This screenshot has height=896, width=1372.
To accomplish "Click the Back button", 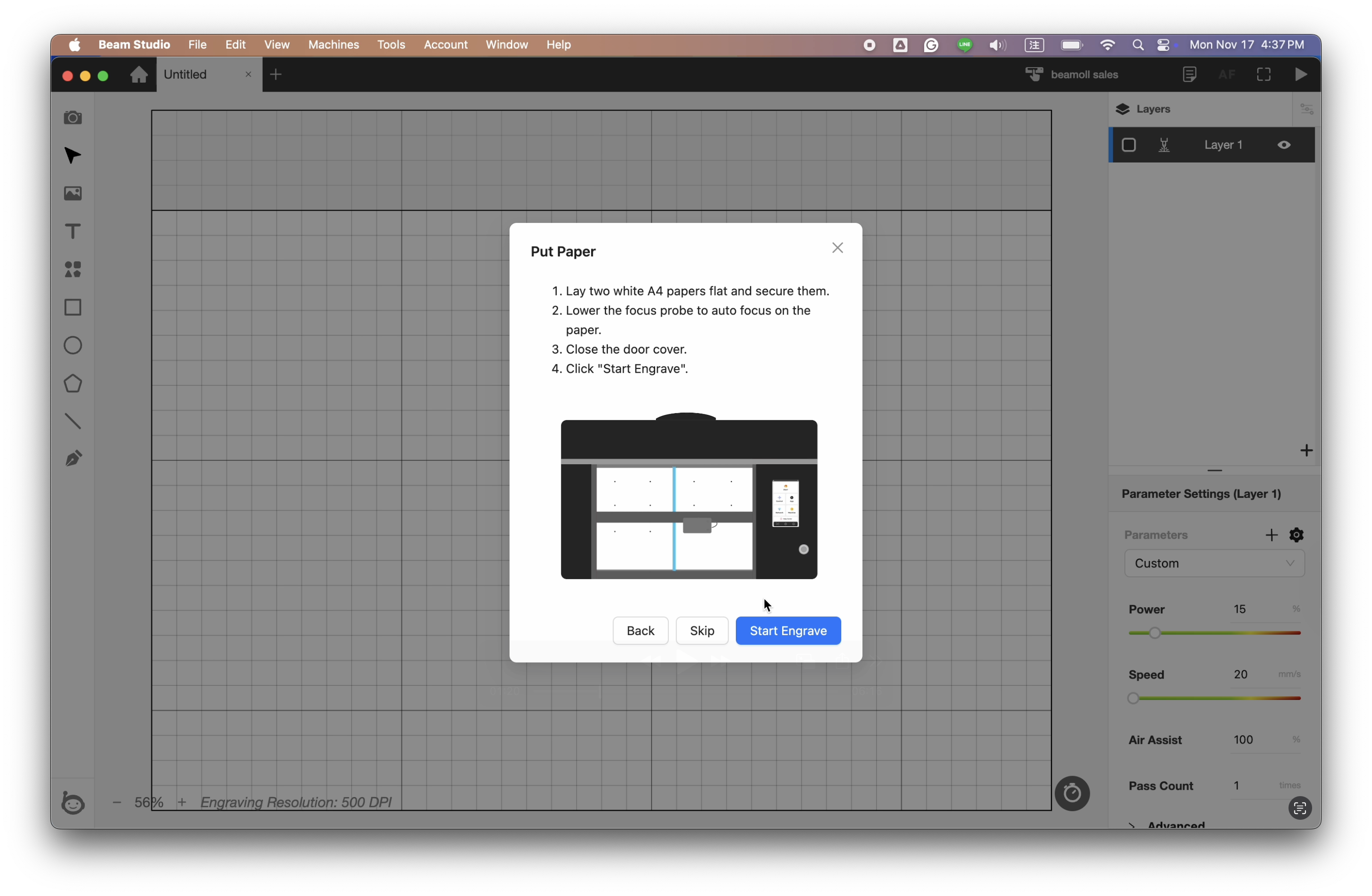I will coord(640,631).
